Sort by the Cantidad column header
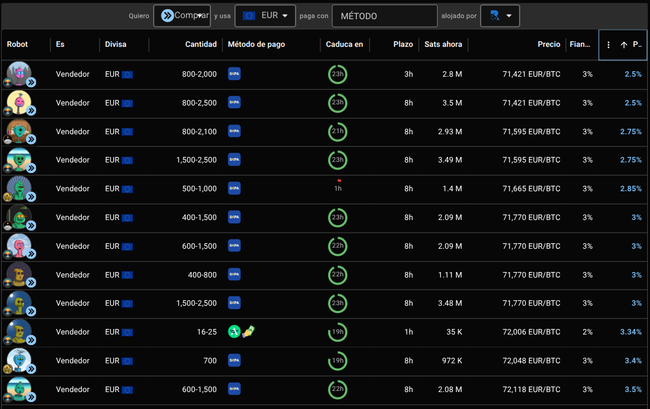Image resolution: width=650 pixels, height=409 pixels. click(x=201, y=44)
